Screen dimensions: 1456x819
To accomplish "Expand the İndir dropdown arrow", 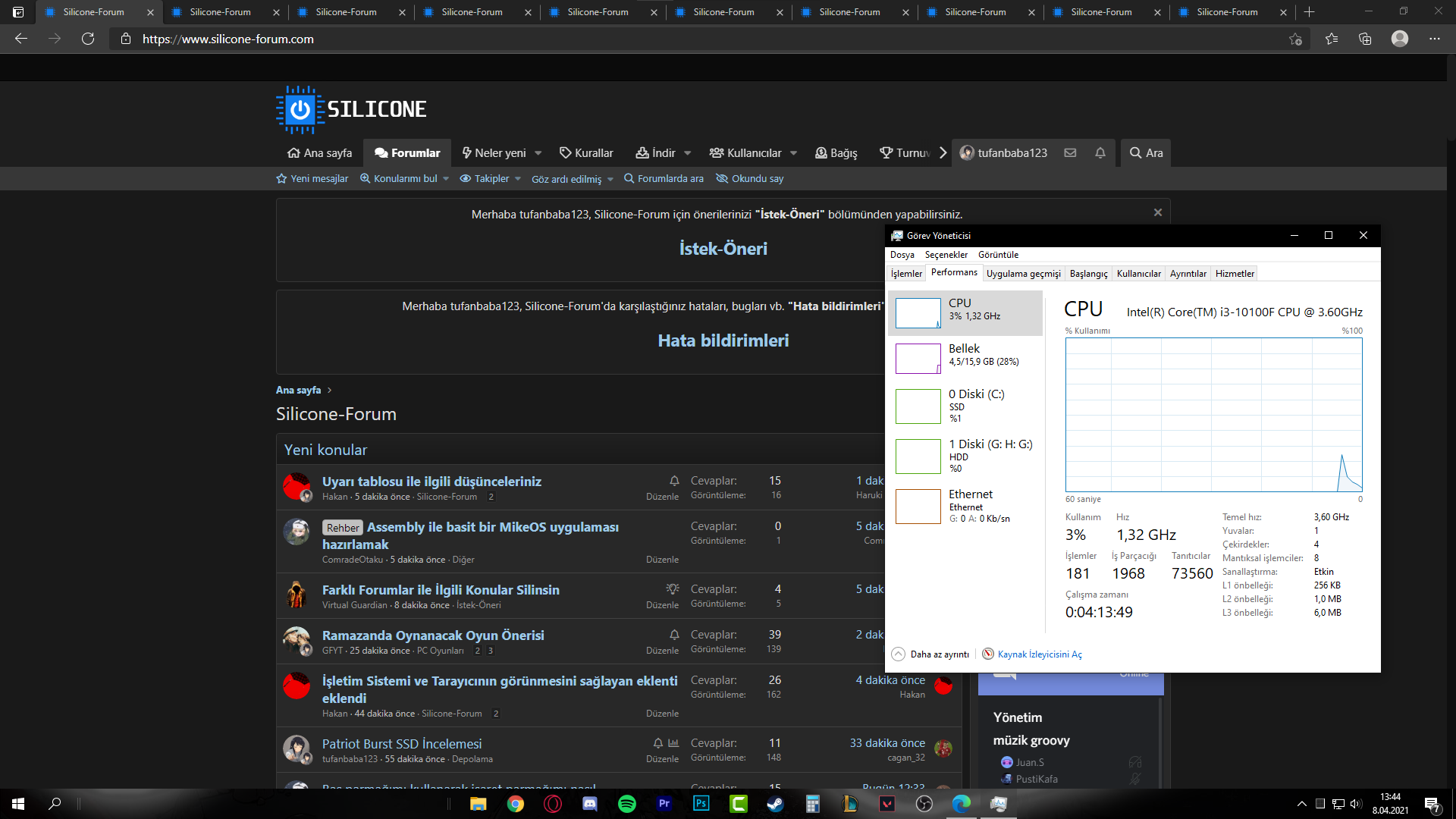I will (687, 153).
